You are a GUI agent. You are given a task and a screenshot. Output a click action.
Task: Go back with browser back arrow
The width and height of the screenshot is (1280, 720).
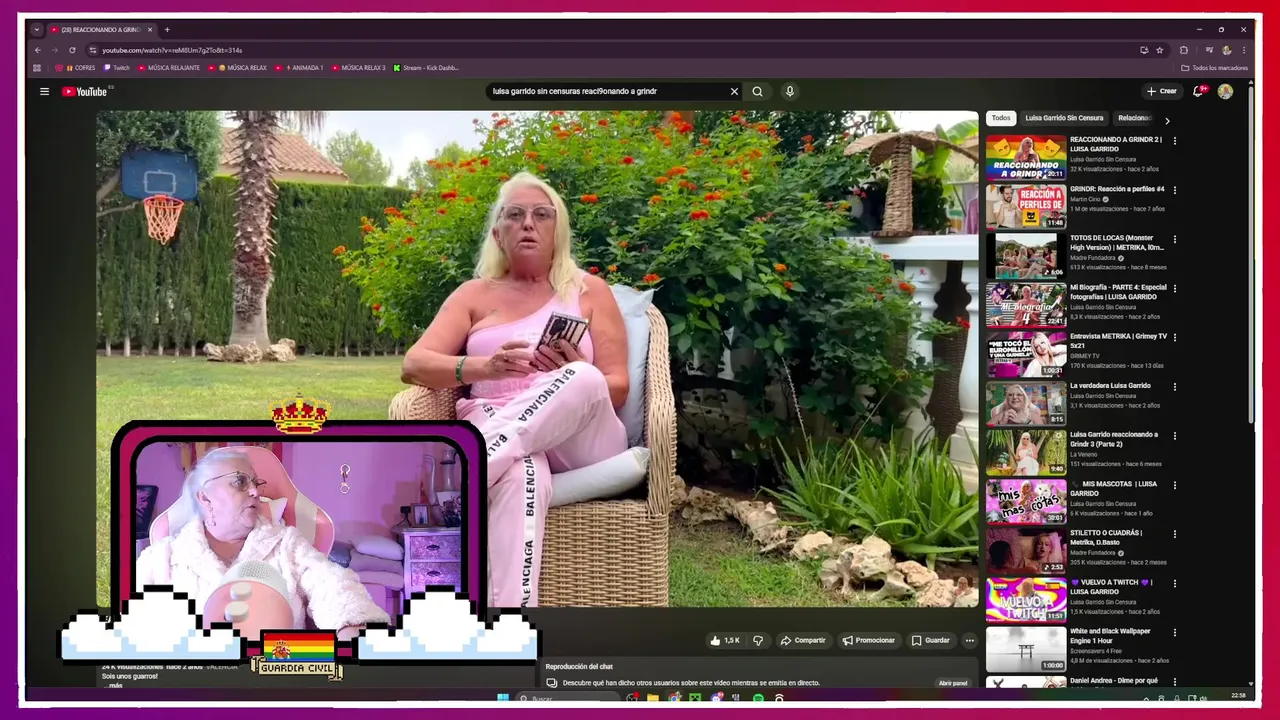point(38,50)
